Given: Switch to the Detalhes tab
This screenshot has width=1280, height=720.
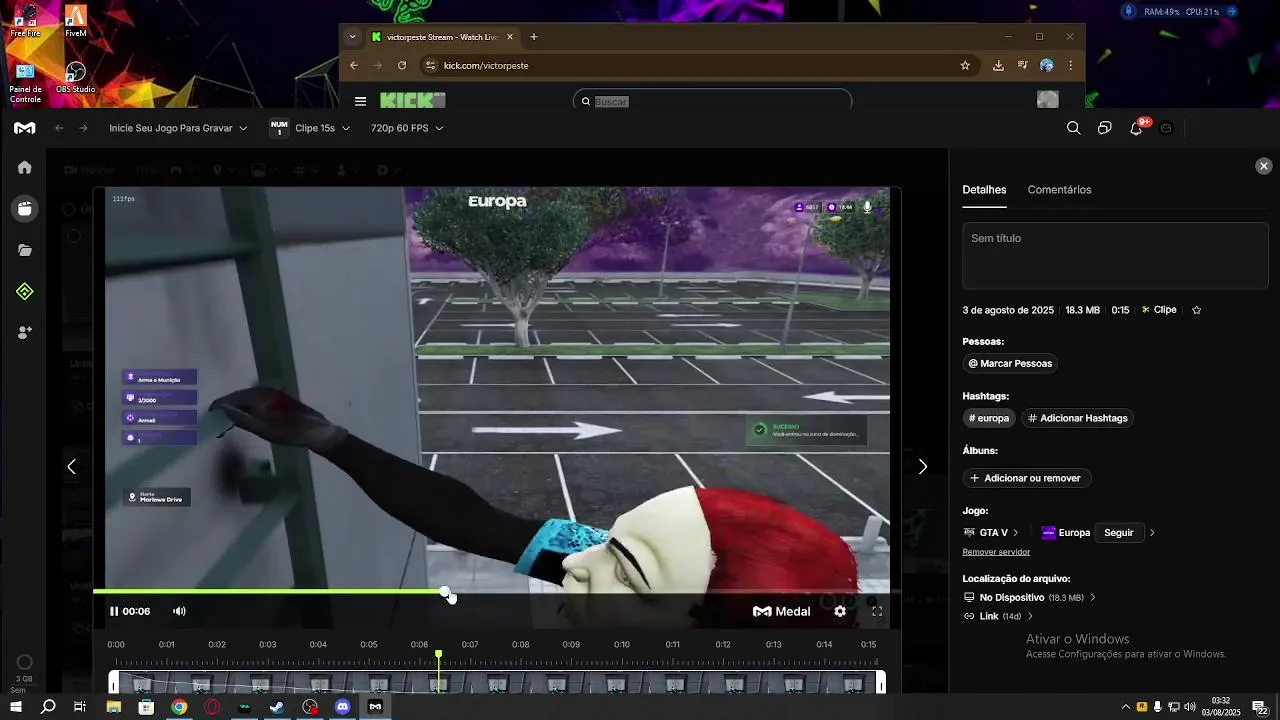Looking at the screenshot, I should click(984, 190).
